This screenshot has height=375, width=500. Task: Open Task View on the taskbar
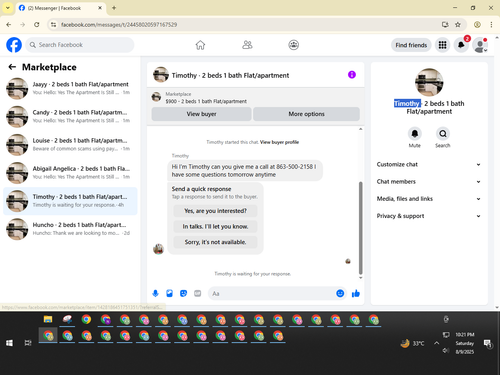pyautogui.click(x=28, y=343)
